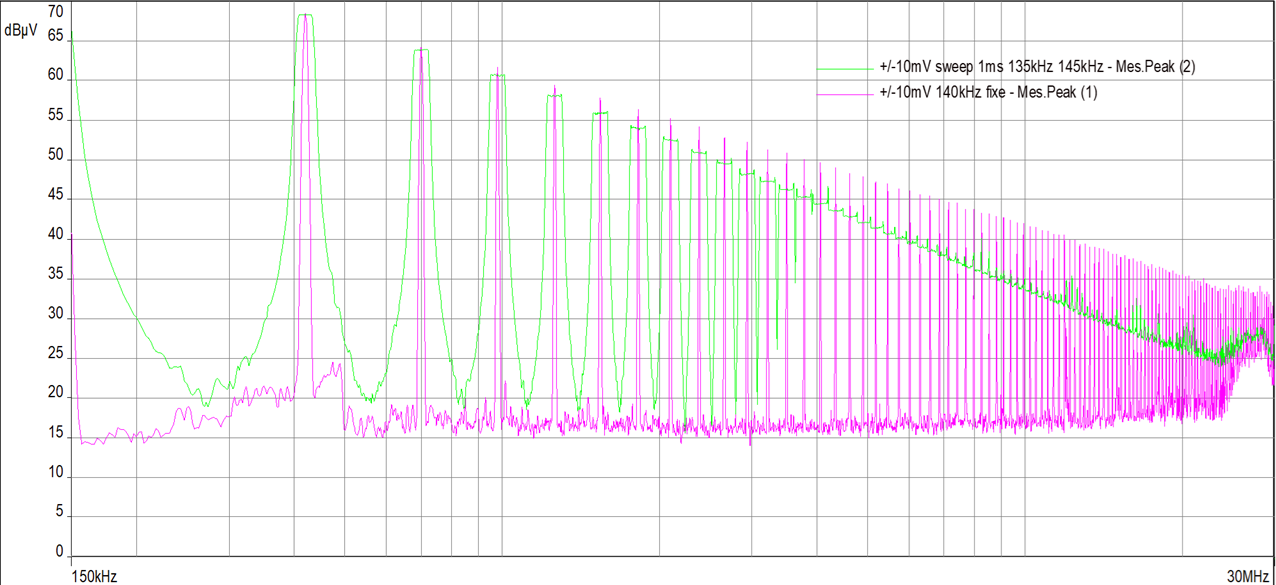Click the 0 value on the y-axis
This screenshot has width=1276, height=585.
(60, 551)
